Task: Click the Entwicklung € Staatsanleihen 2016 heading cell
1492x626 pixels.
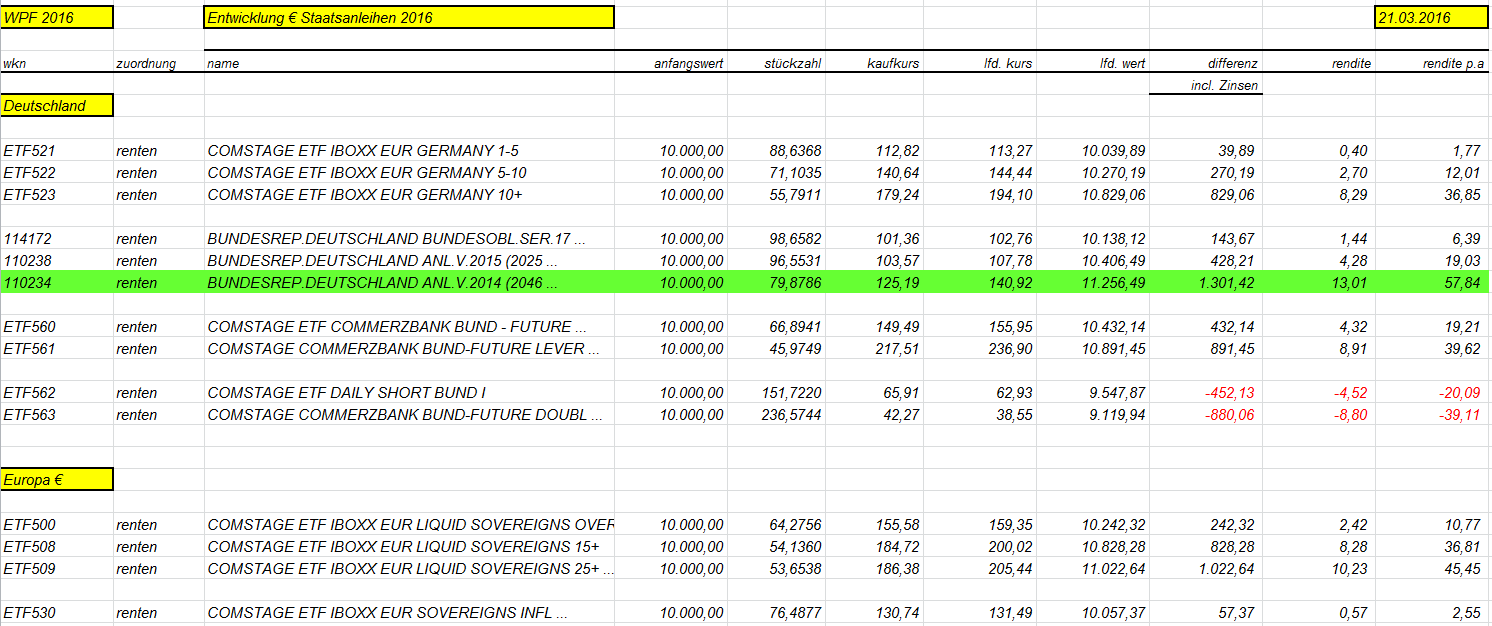Action: click(409, 17)
